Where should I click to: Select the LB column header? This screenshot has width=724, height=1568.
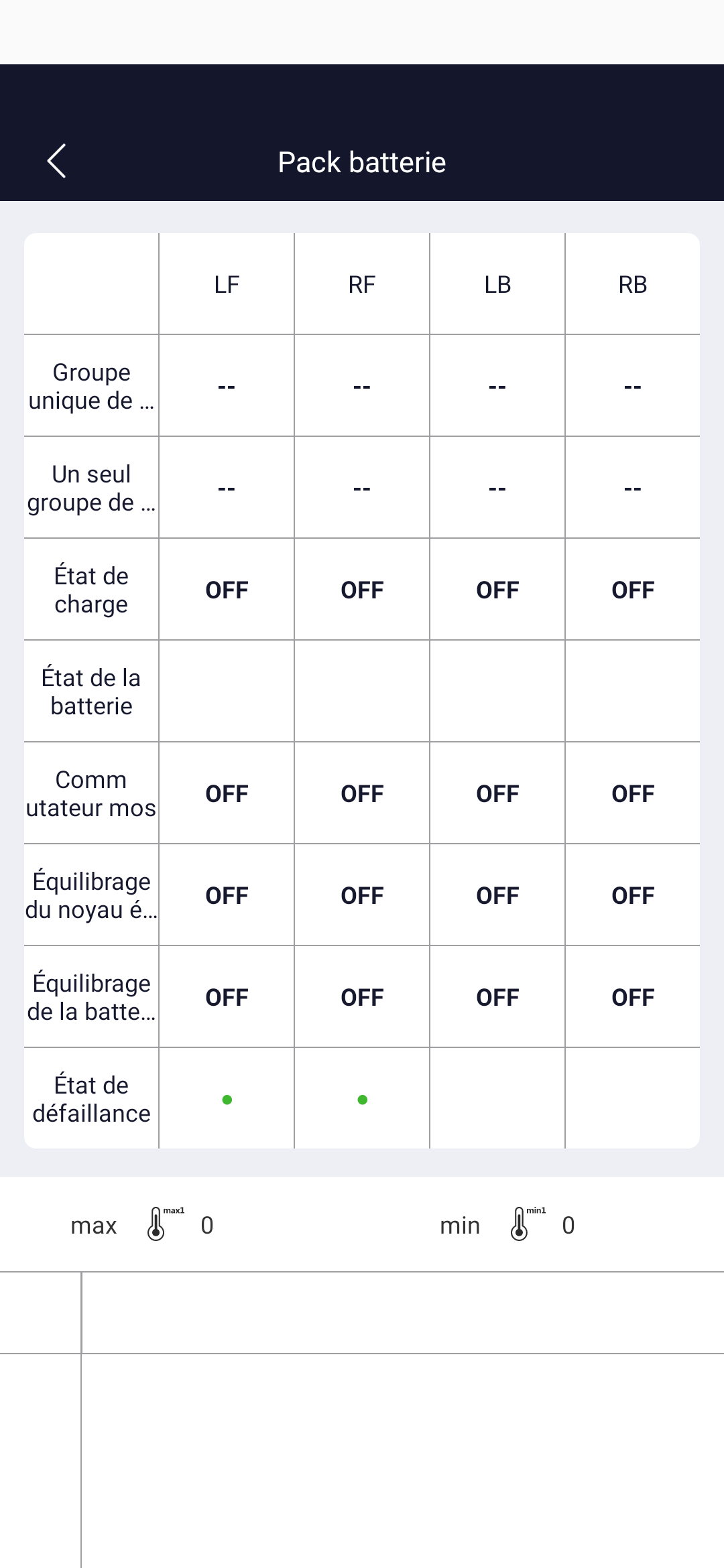[x=497, y=285]
